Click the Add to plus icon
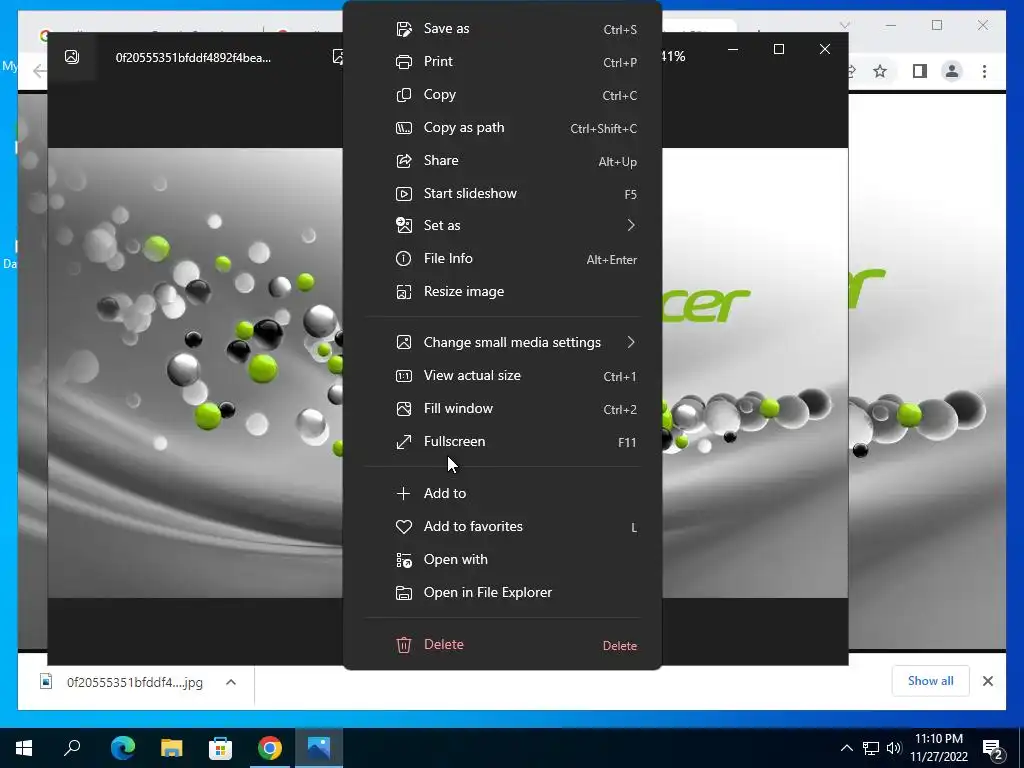Screen dimensions: 1024x768 404,494
